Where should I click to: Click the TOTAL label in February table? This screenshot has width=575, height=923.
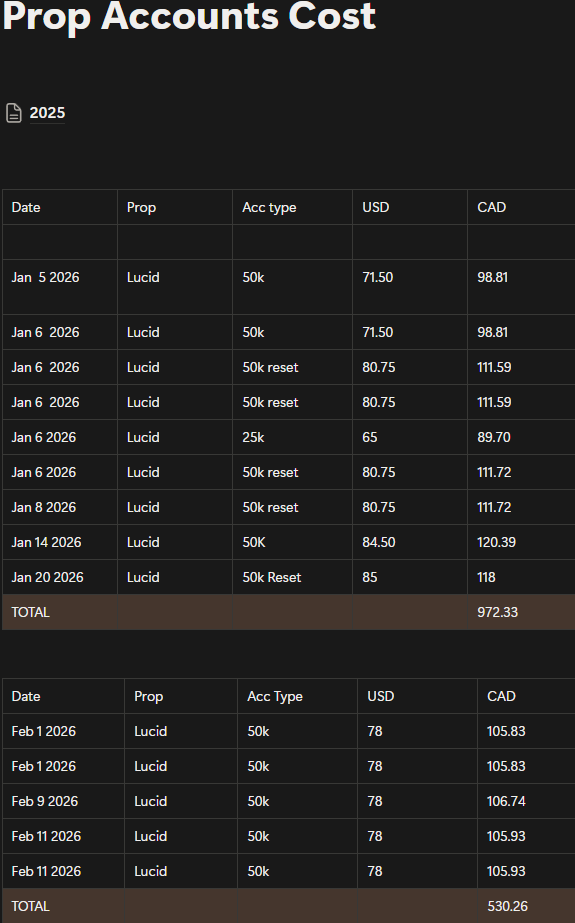[x=31, y=907]
